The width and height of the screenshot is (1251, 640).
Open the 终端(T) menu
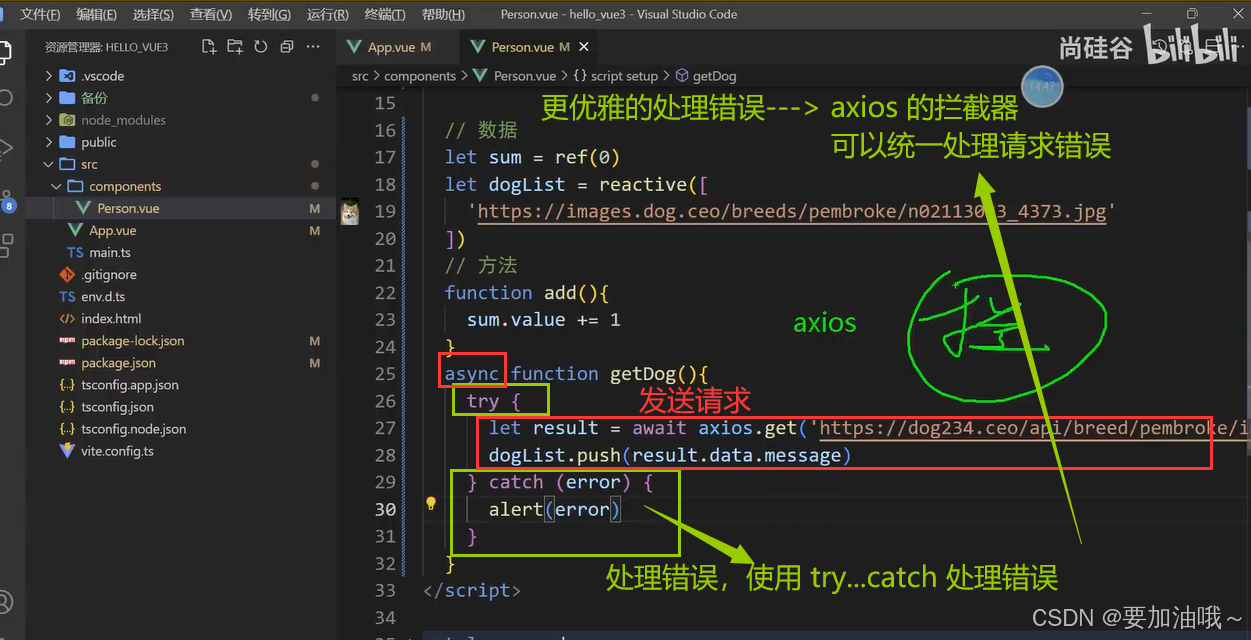(385, 14)
